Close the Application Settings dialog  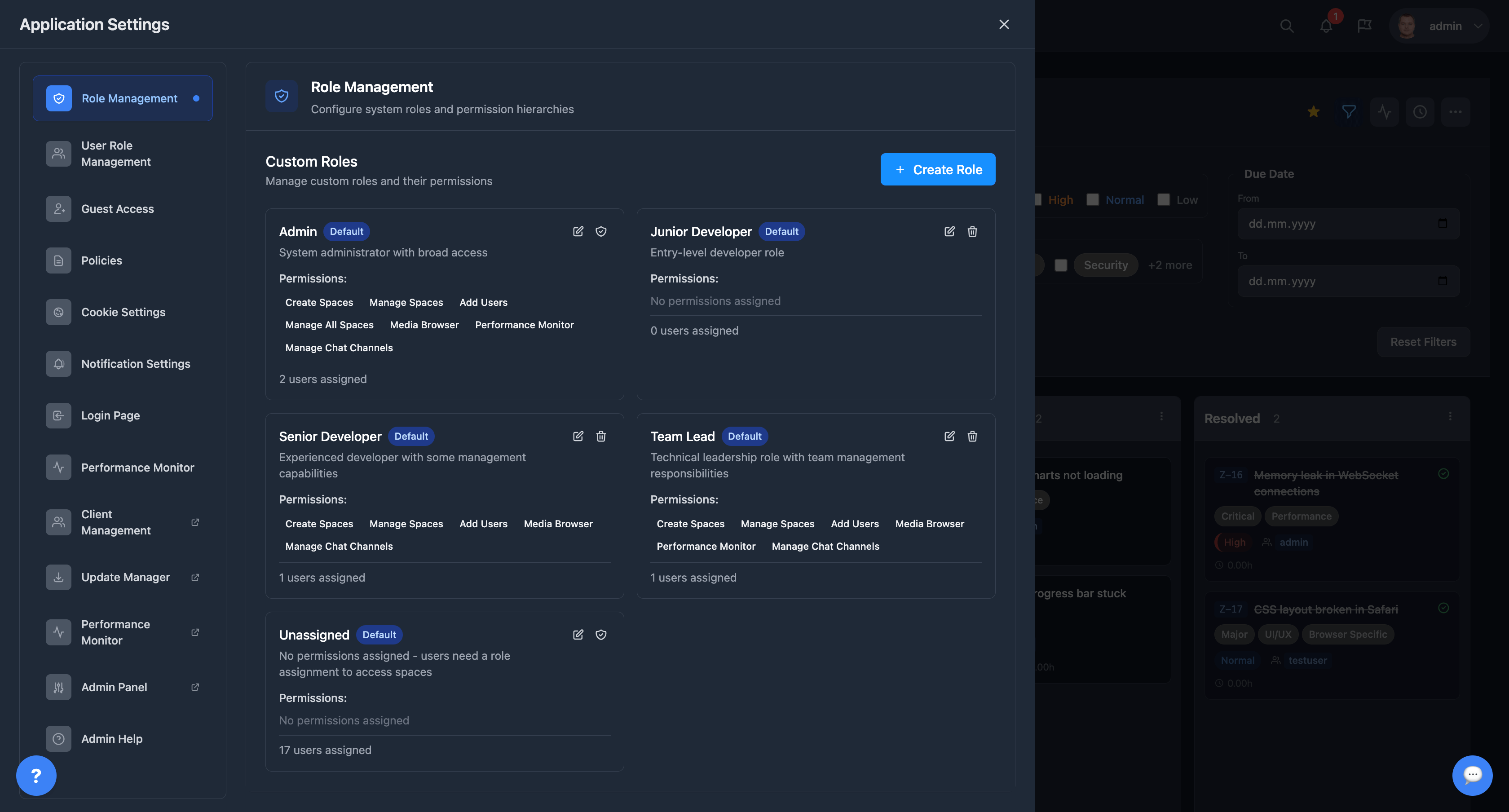click(1003, 24)
